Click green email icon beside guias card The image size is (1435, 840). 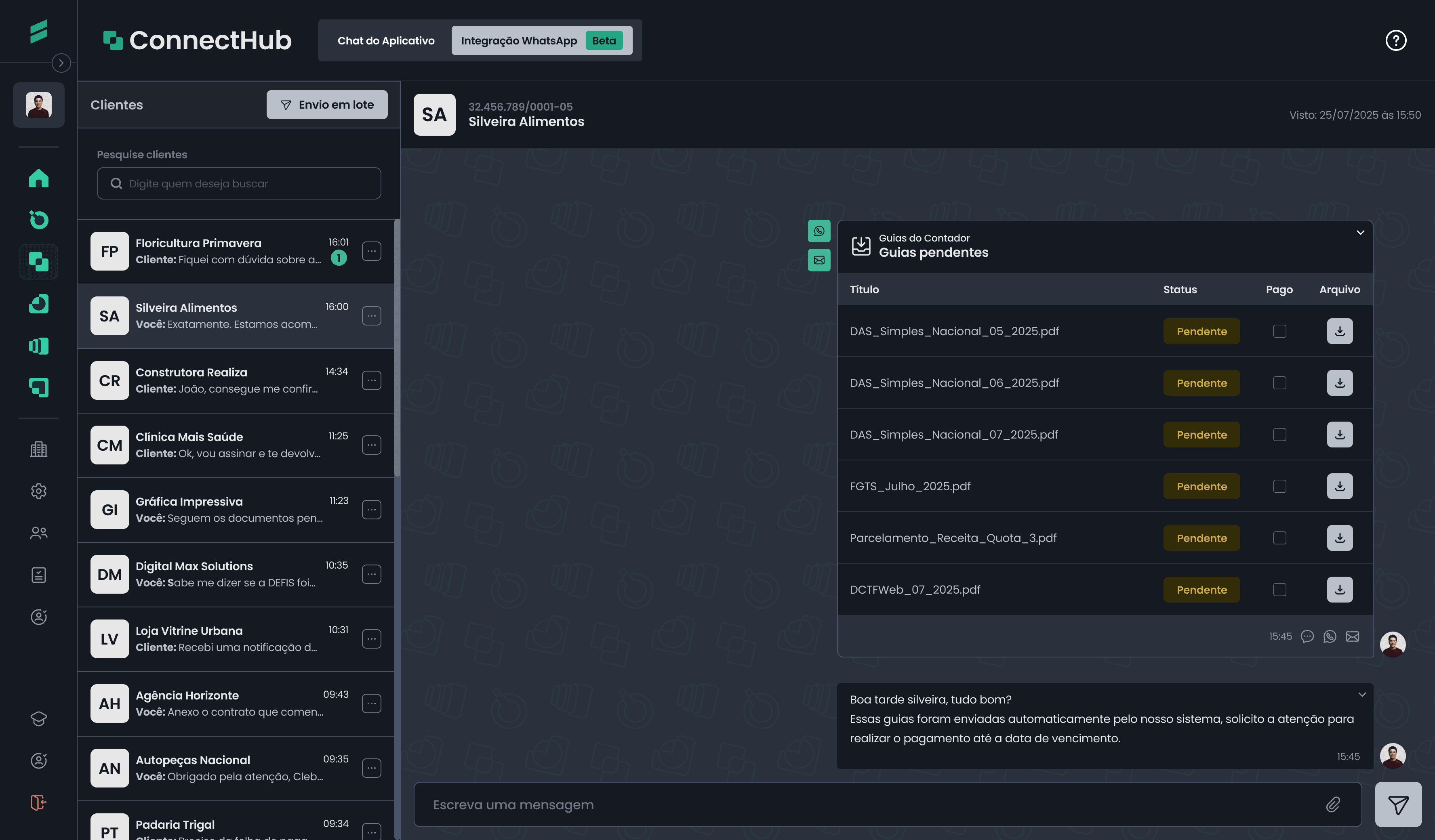pyautogui.click(x=819, y=260)
